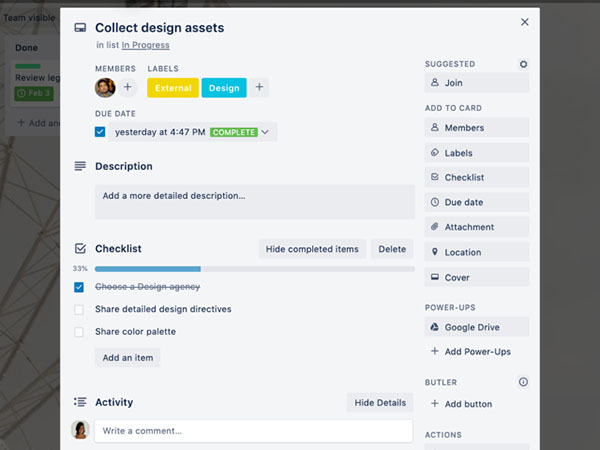
Task: Click 'Hide completed items' button
Action: pyautogui.click(x=312, y=249)
